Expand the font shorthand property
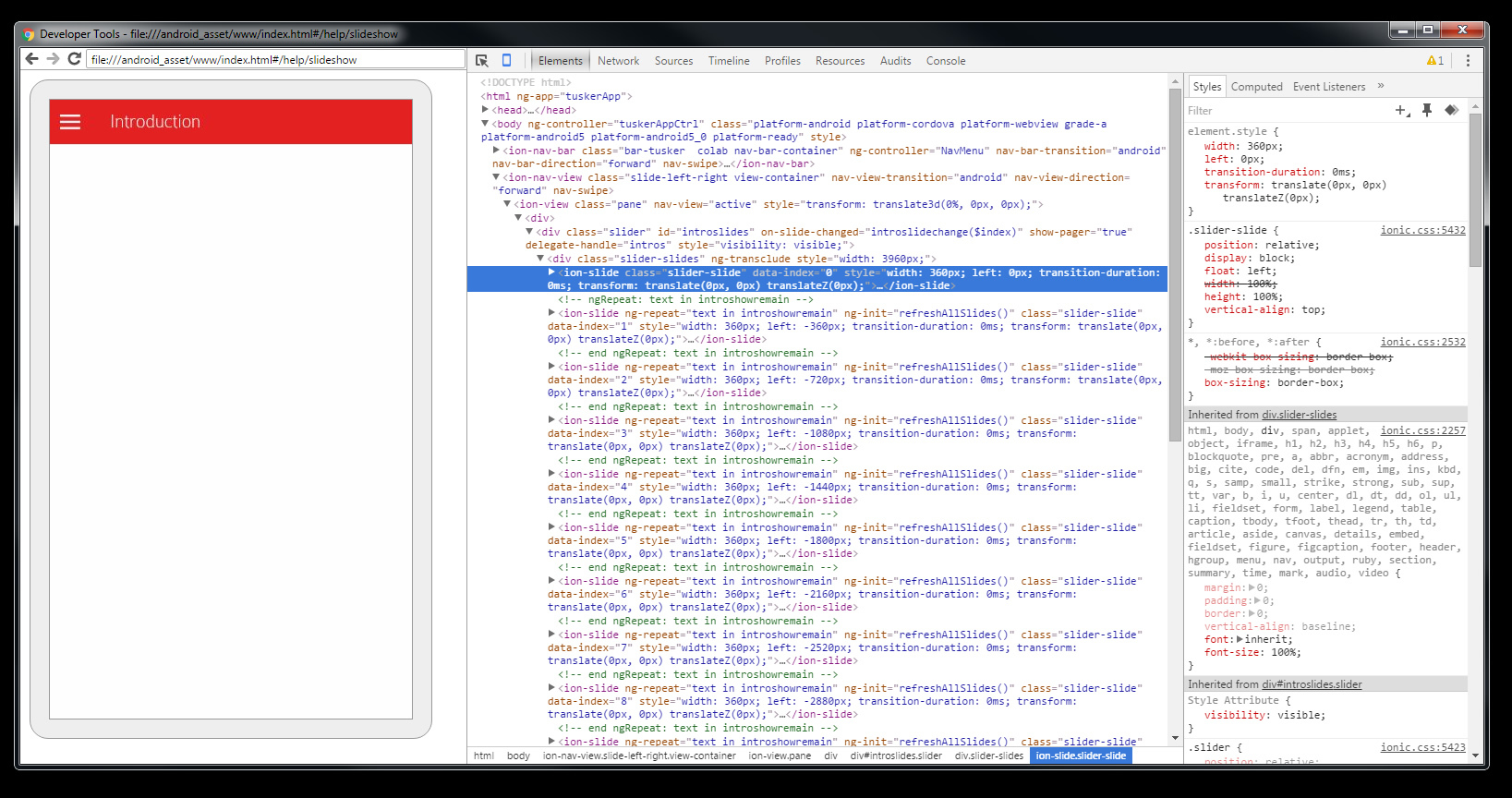Screen dimensions: 1512x798 pyautogui.click(x=1240, y=639)
